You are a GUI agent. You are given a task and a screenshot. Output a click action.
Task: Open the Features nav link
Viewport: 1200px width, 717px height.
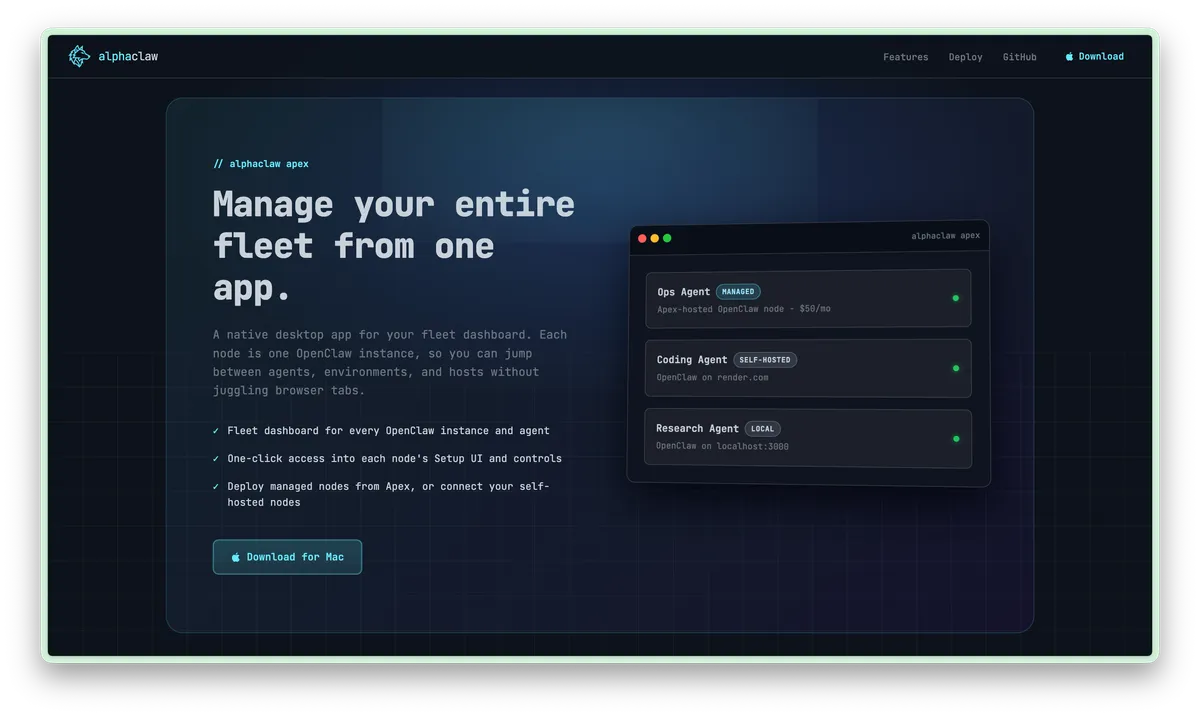point(905,57)
